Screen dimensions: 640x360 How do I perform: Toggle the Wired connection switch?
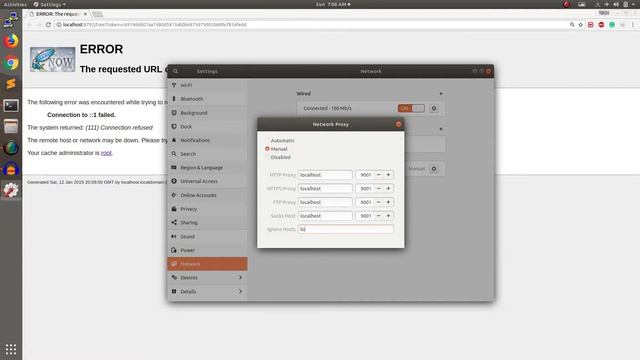click(x=411, y=108)
